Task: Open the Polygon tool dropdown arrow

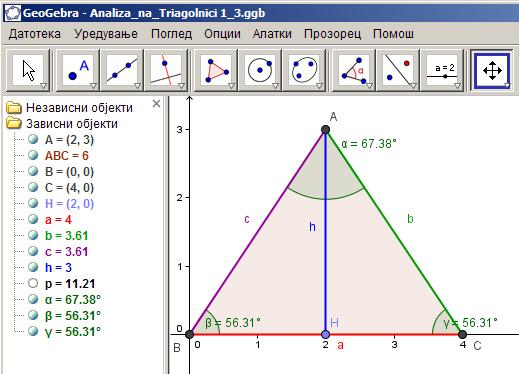Action: [231, 86]
